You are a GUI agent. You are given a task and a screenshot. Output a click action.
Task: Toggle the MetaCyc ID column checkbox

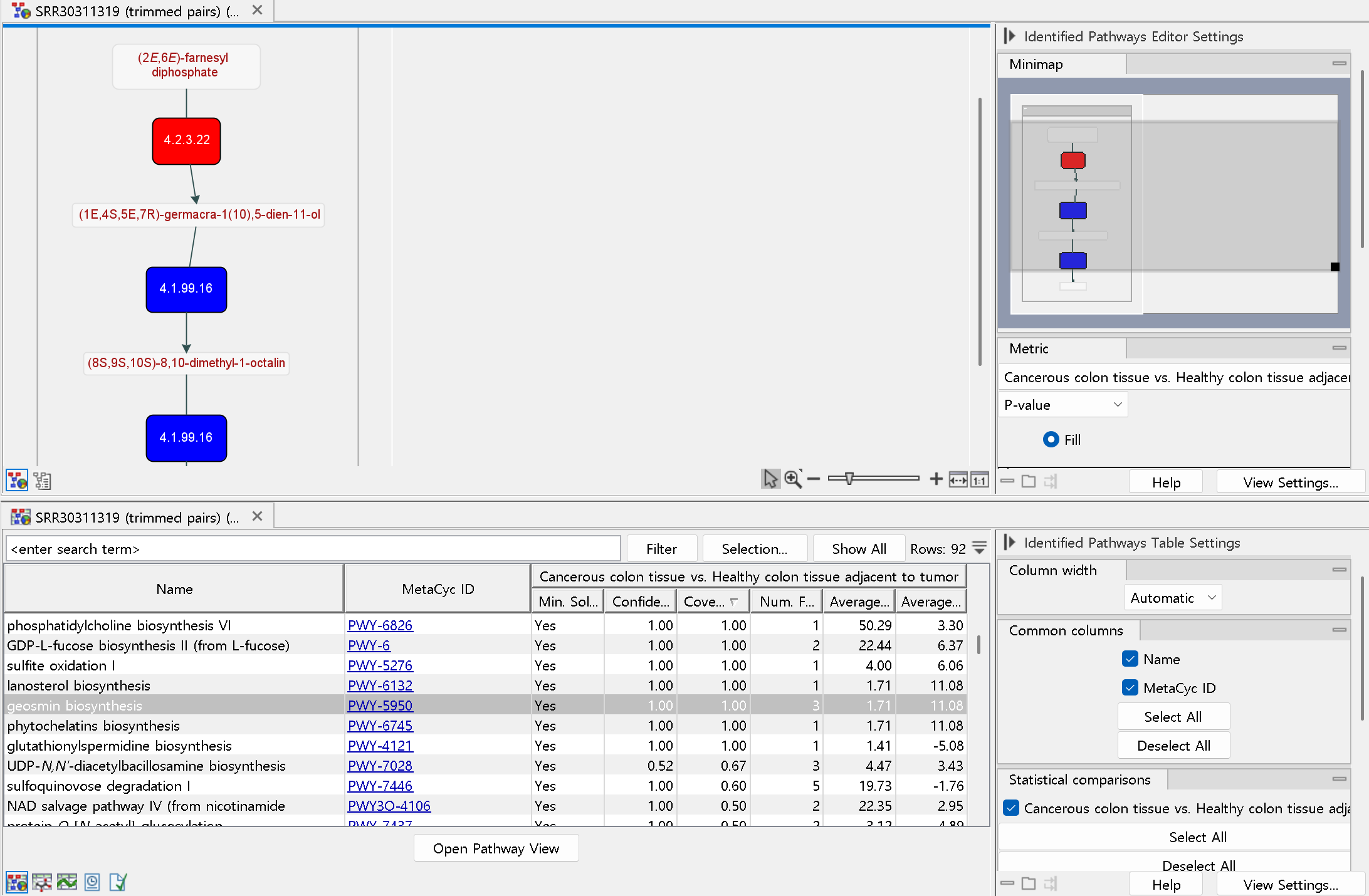[1130, 688]
